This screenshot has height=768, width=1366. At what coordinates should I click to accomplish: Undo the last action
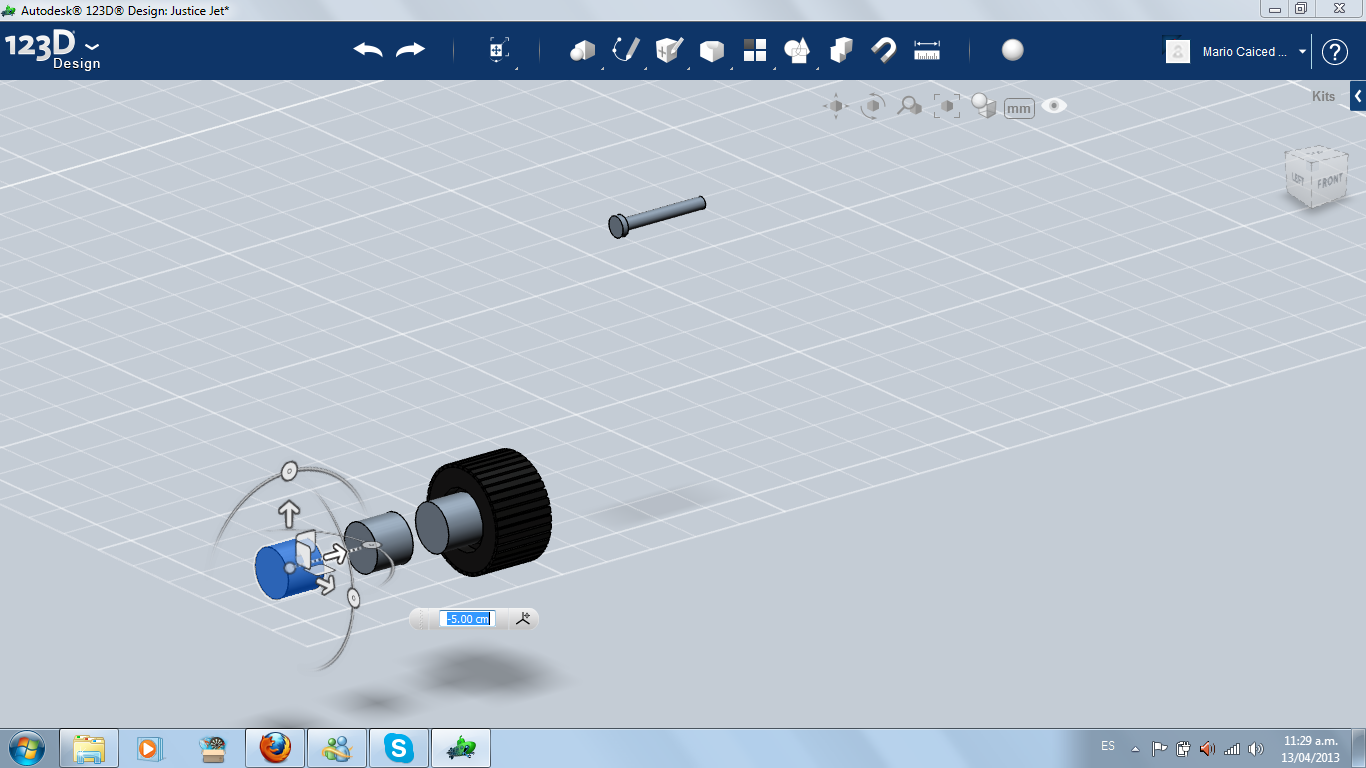(368, 50)
